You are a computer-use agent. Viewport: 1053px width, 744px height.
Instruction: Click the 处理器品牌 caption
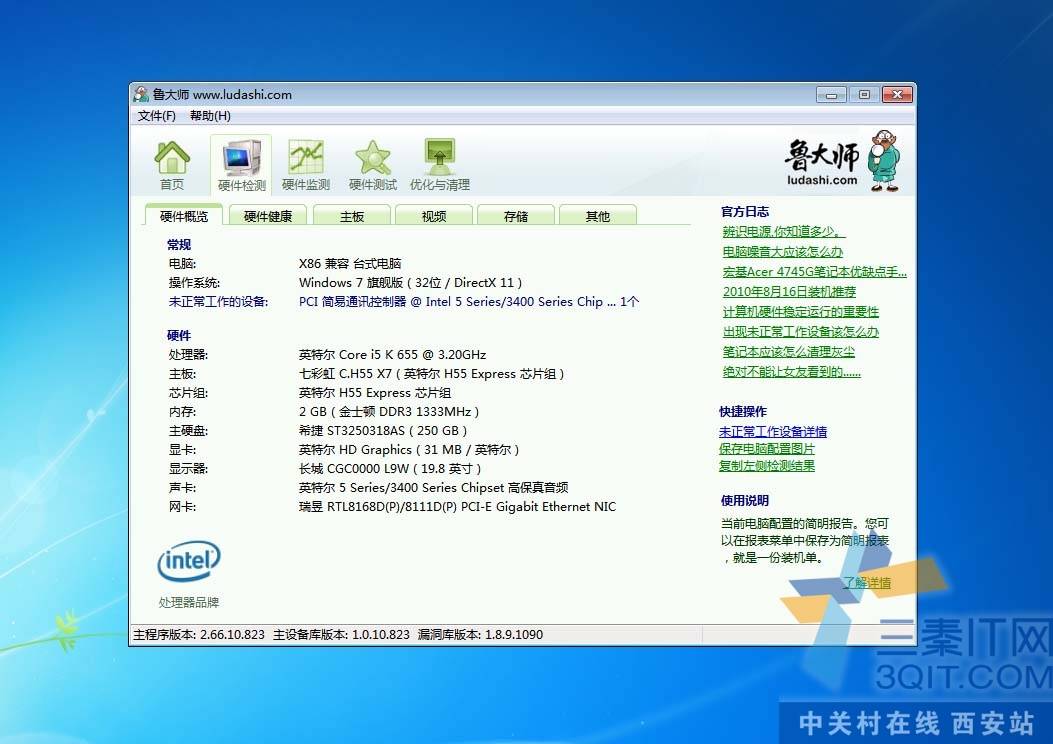click(189, 602)
